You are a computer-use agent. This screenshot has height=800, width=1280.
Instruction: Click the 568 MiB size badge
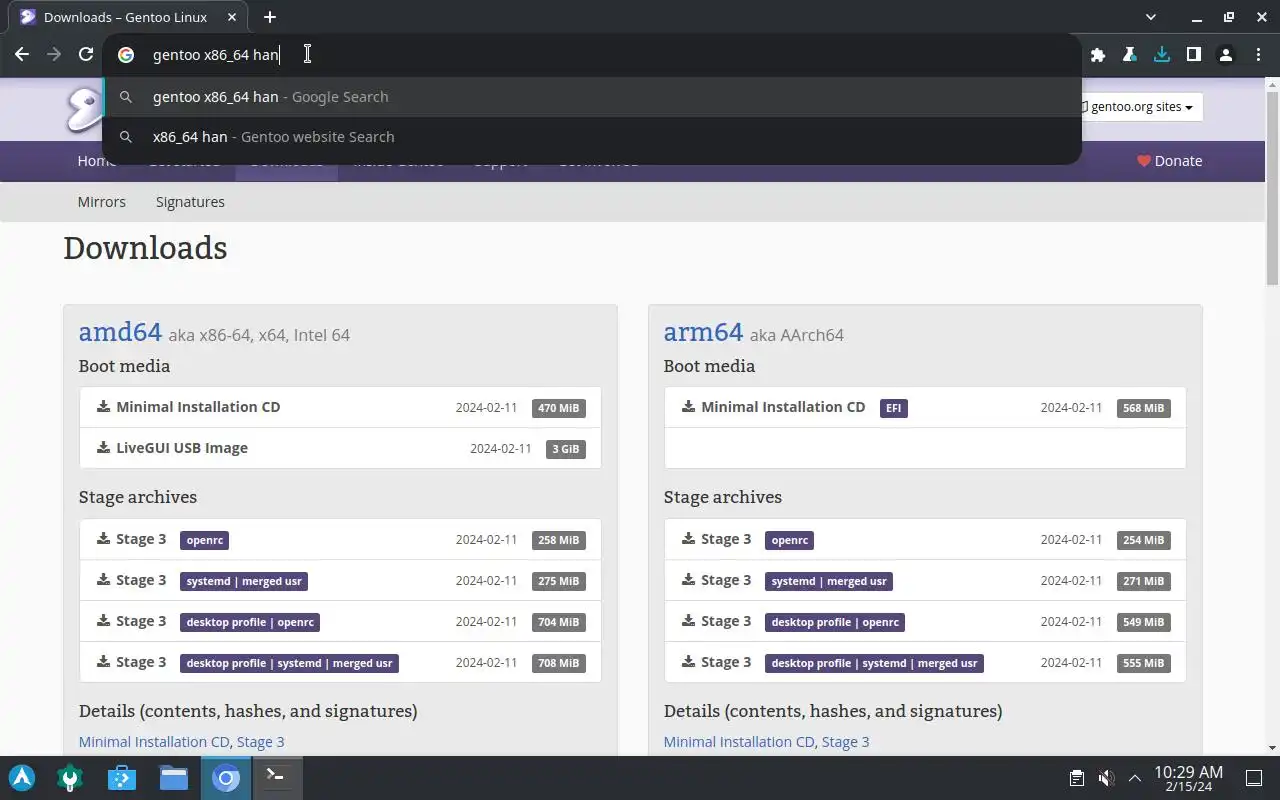pyautogui.click(x=1143, y=408)
